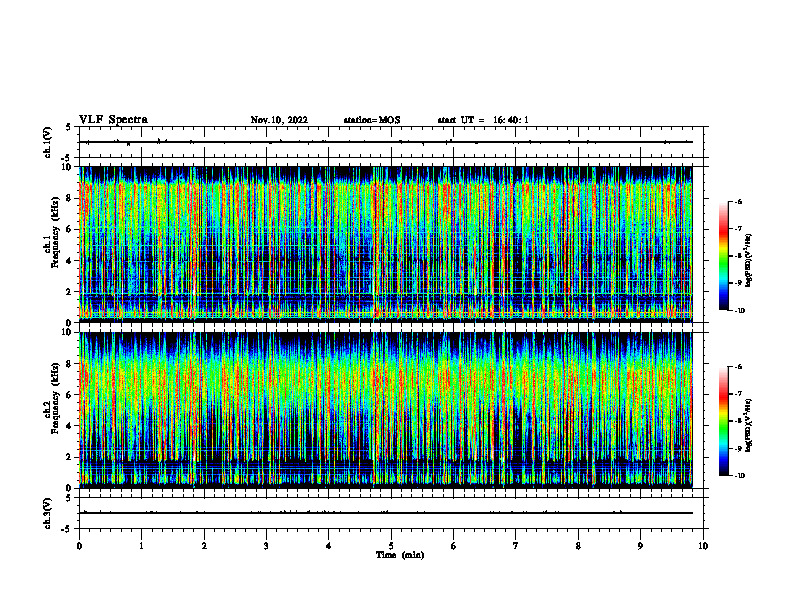The height and width of the screenshot is (612, 792).
Task: Click the "8" kHz tick on ch.2 axis
Action: tap(70, 364)
